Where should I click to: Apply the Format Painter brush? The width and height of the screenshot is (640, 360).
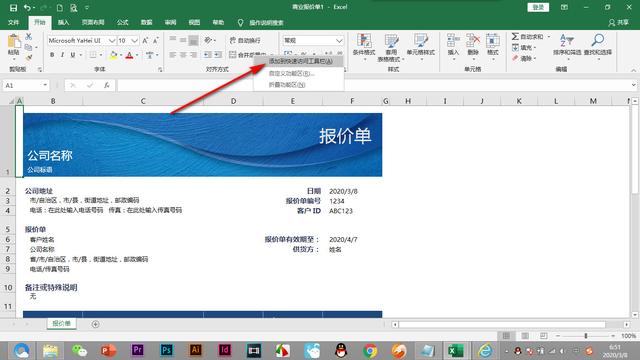click(x=28, y=58)
